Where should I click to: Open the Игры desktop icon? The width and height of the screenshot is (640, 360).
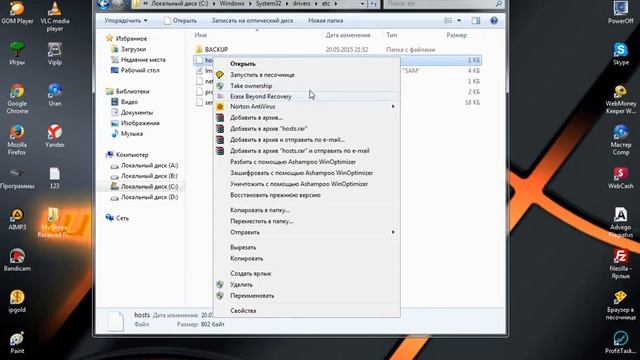tap(17, 53)
